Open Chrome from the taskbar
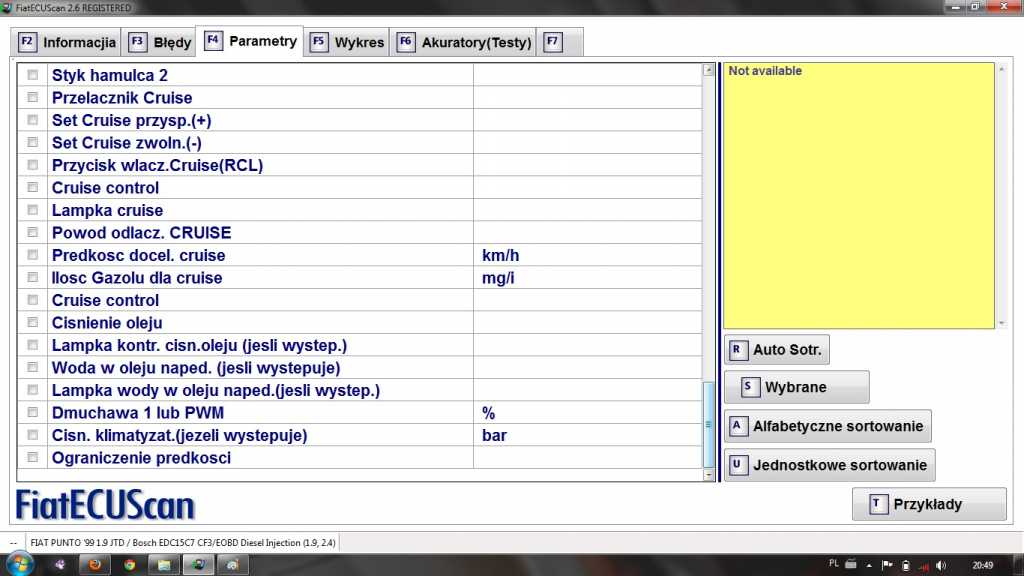Screen dimensions: 1024x576 pyautogui.click(x=129, y=564)
